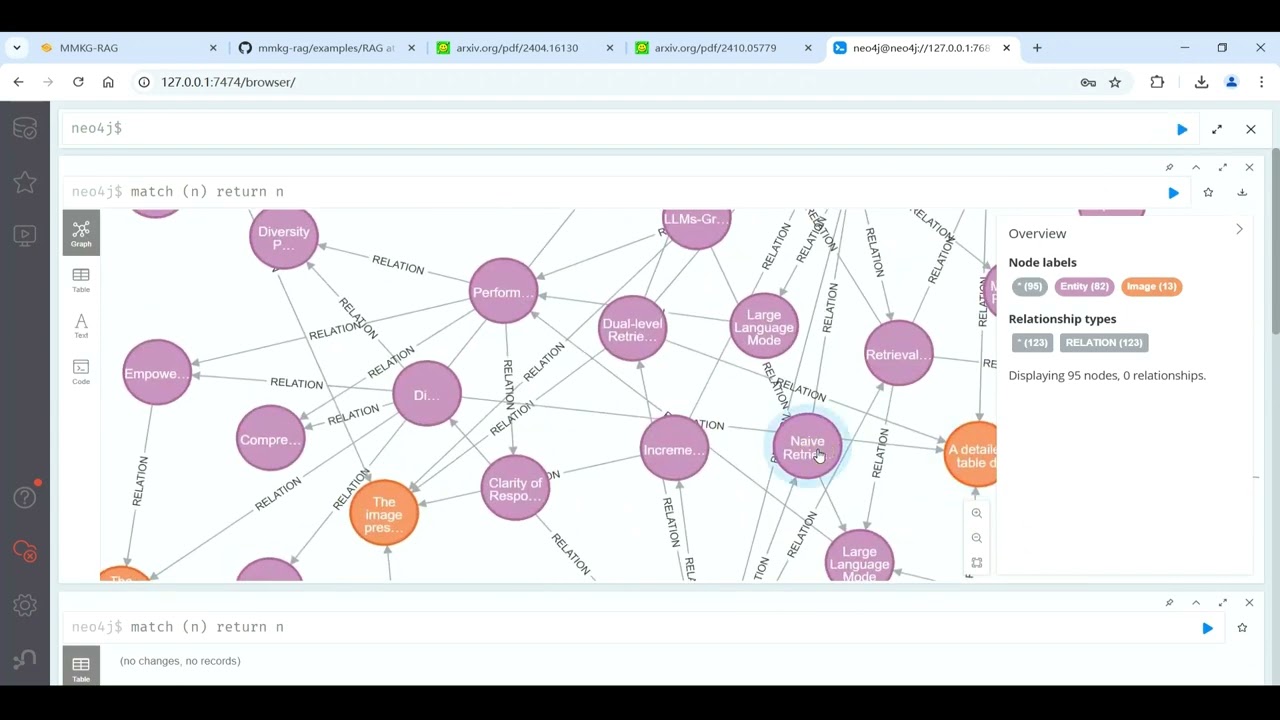The image size is (1280, 720).
Task: Collapse the first result frame
Action: coord(1196,167)
